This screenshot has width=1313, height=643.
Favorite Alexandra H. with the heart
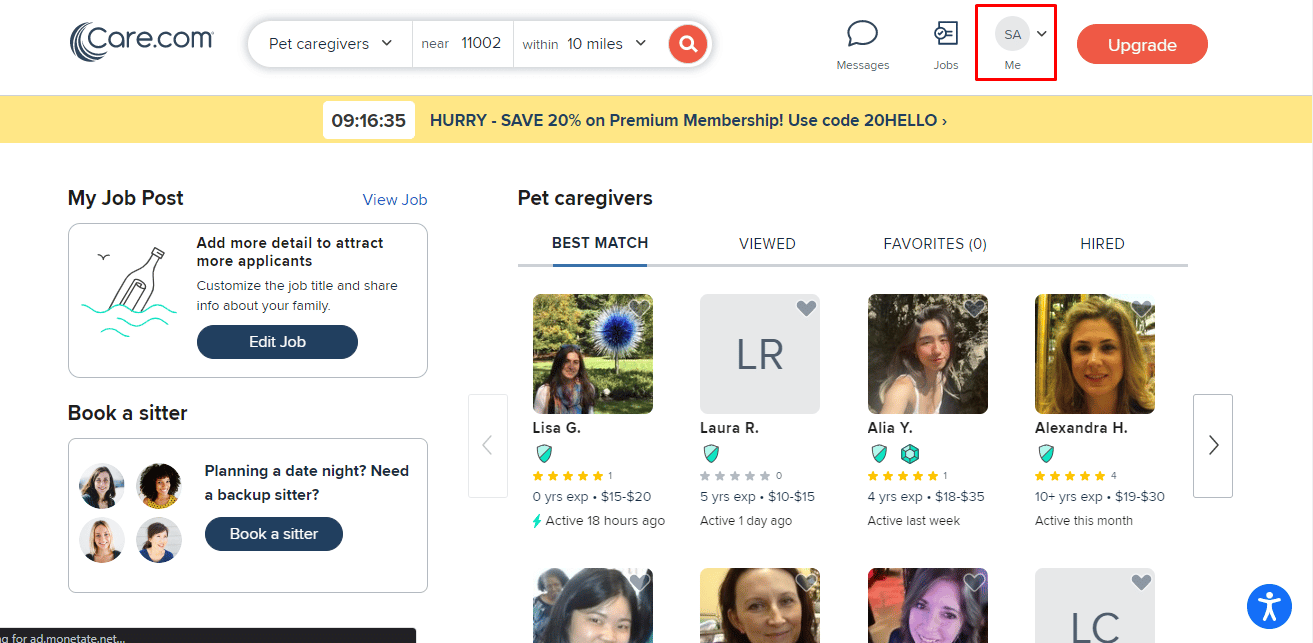coord(1141,308)
